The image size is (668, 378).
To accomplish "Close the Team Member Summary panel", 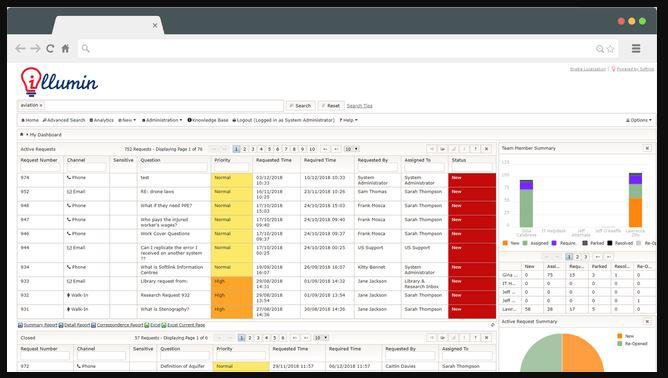I will click(647, 148).
